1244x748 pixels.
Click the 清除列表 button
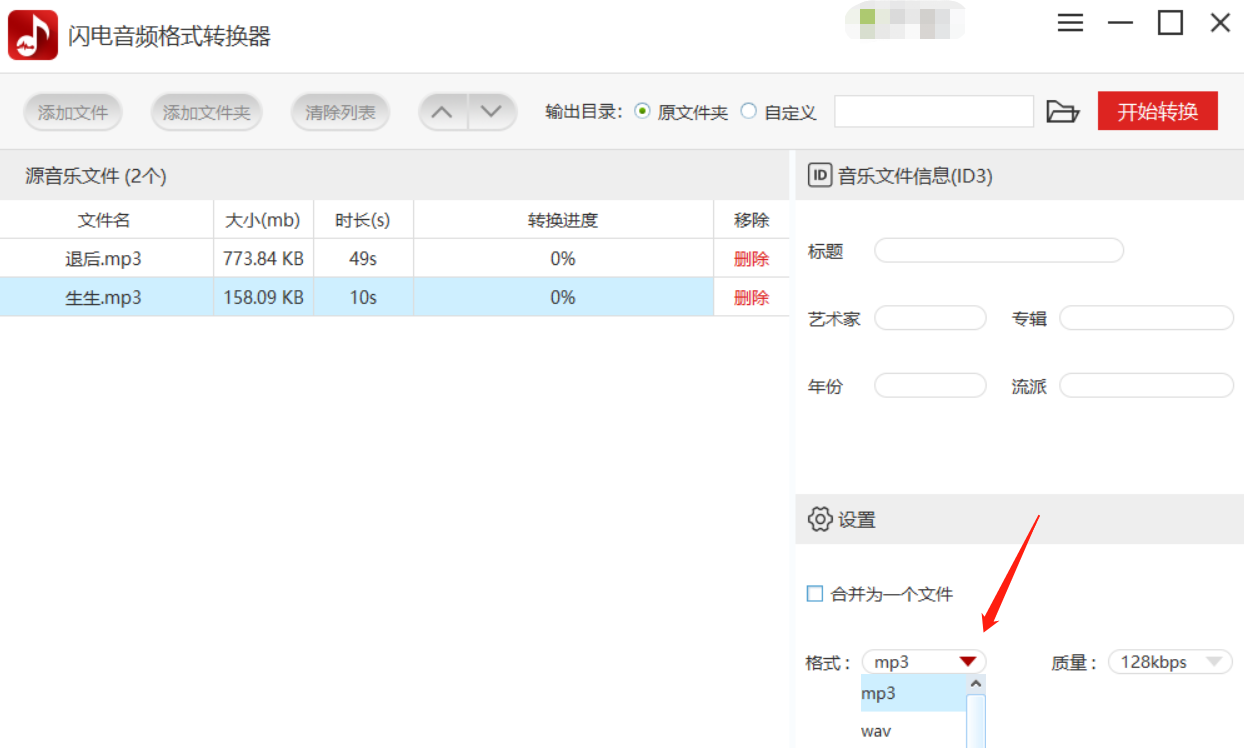pos(341,112)
